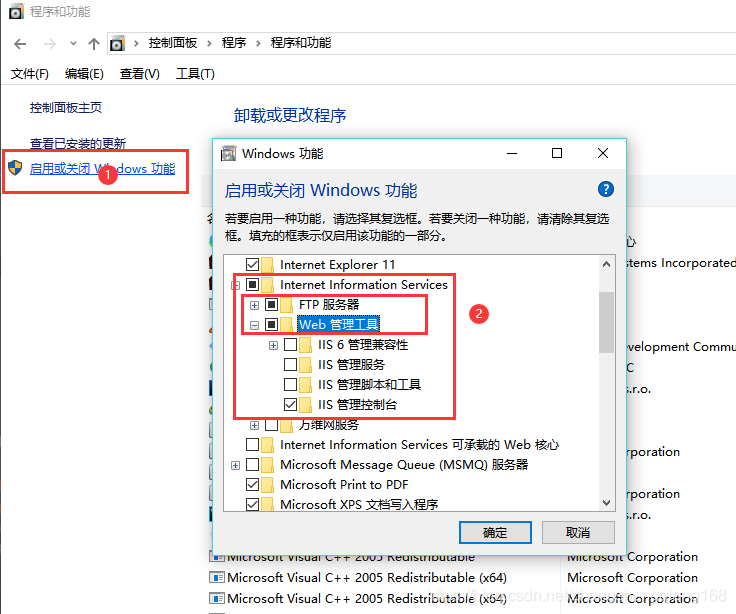Click folder icon of IIS 管理控制台

pos(306,405)
